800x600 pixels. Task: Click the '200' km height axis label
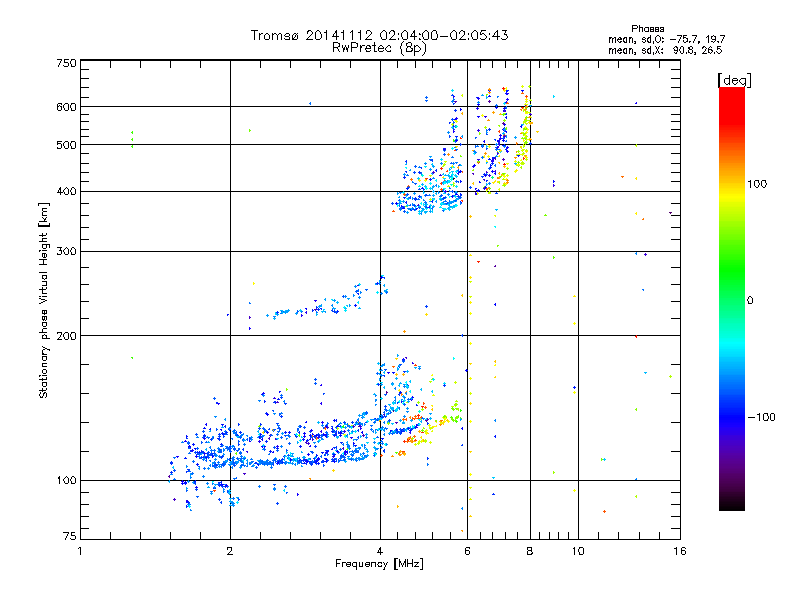click(66, 336)
